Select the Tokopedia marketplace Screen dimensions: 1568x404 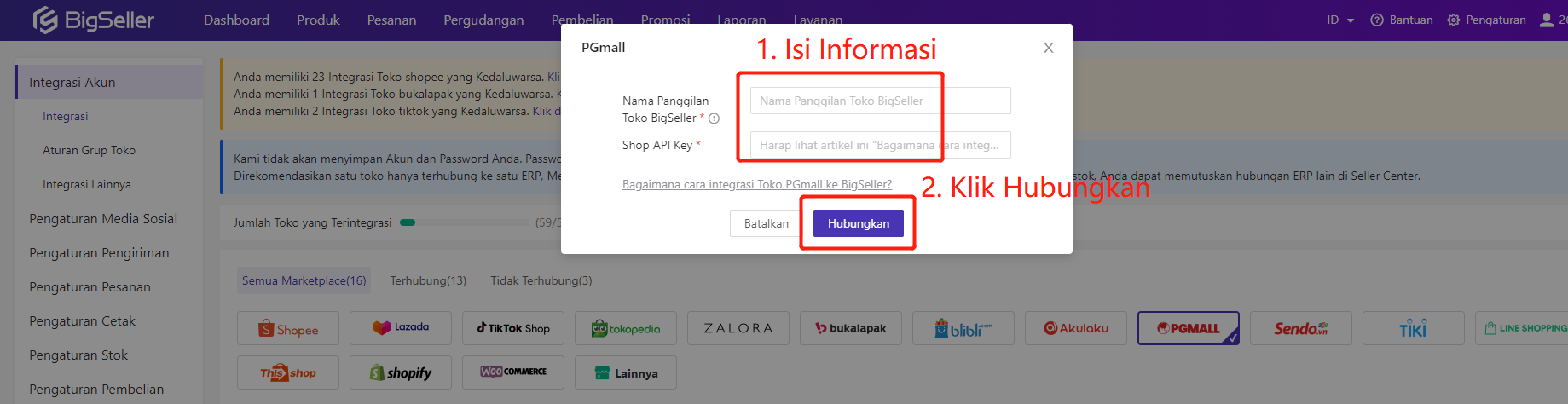click(626, 328)
